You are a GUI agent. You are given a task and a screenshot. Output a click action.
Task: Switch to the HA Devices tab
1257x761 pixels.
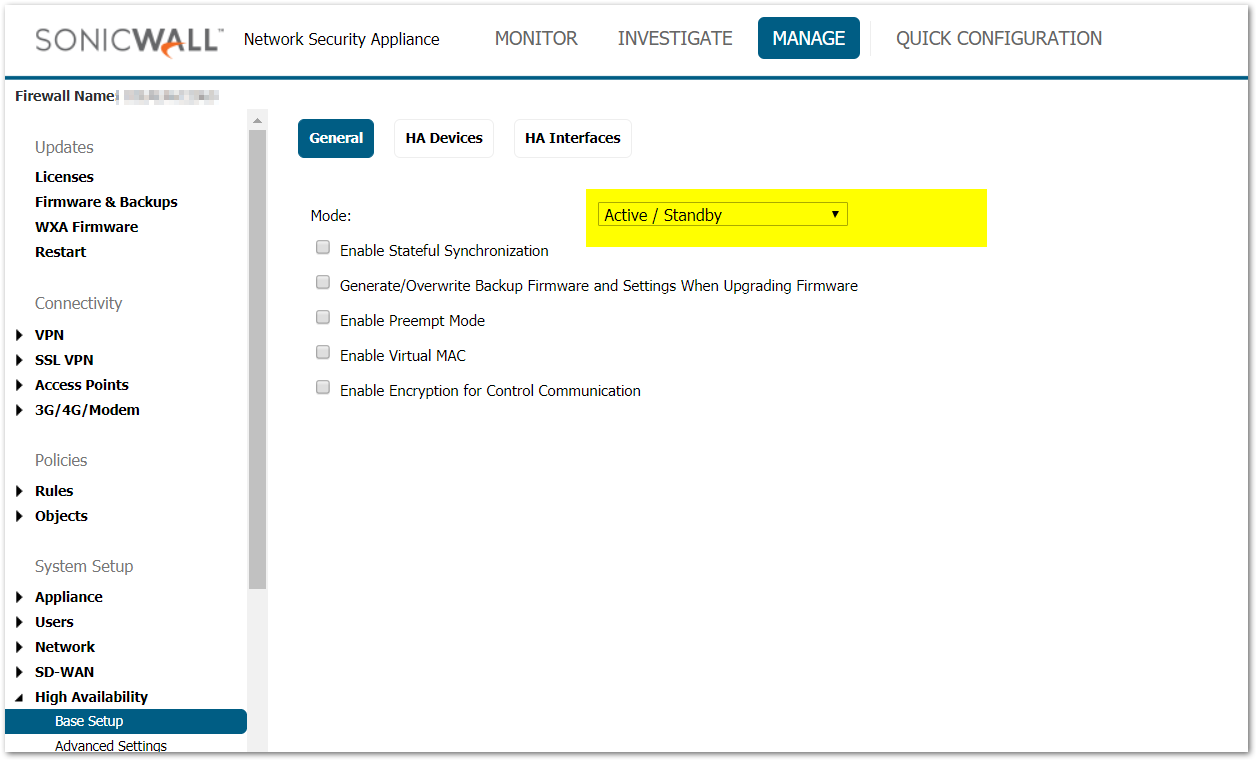[444, 138]
